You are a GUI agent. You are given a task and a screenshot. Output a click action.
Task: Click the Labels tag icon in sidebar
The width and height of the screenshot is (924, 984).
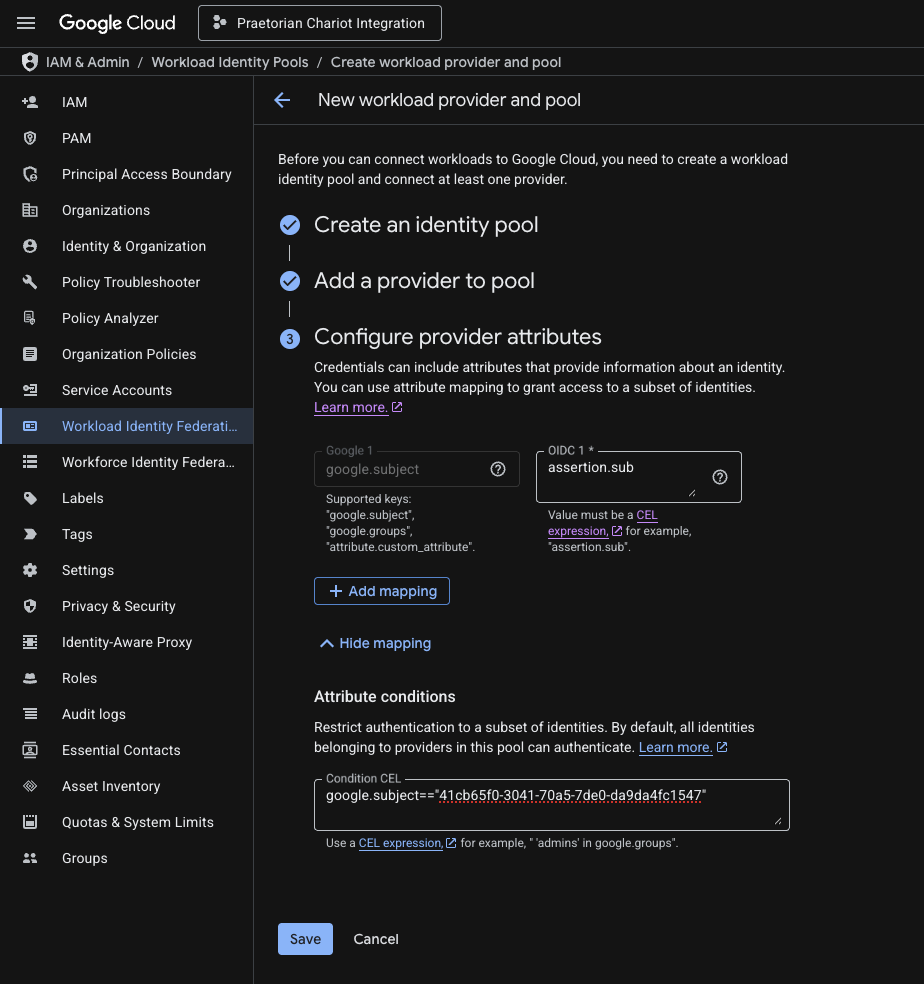(x=30, y=498)
